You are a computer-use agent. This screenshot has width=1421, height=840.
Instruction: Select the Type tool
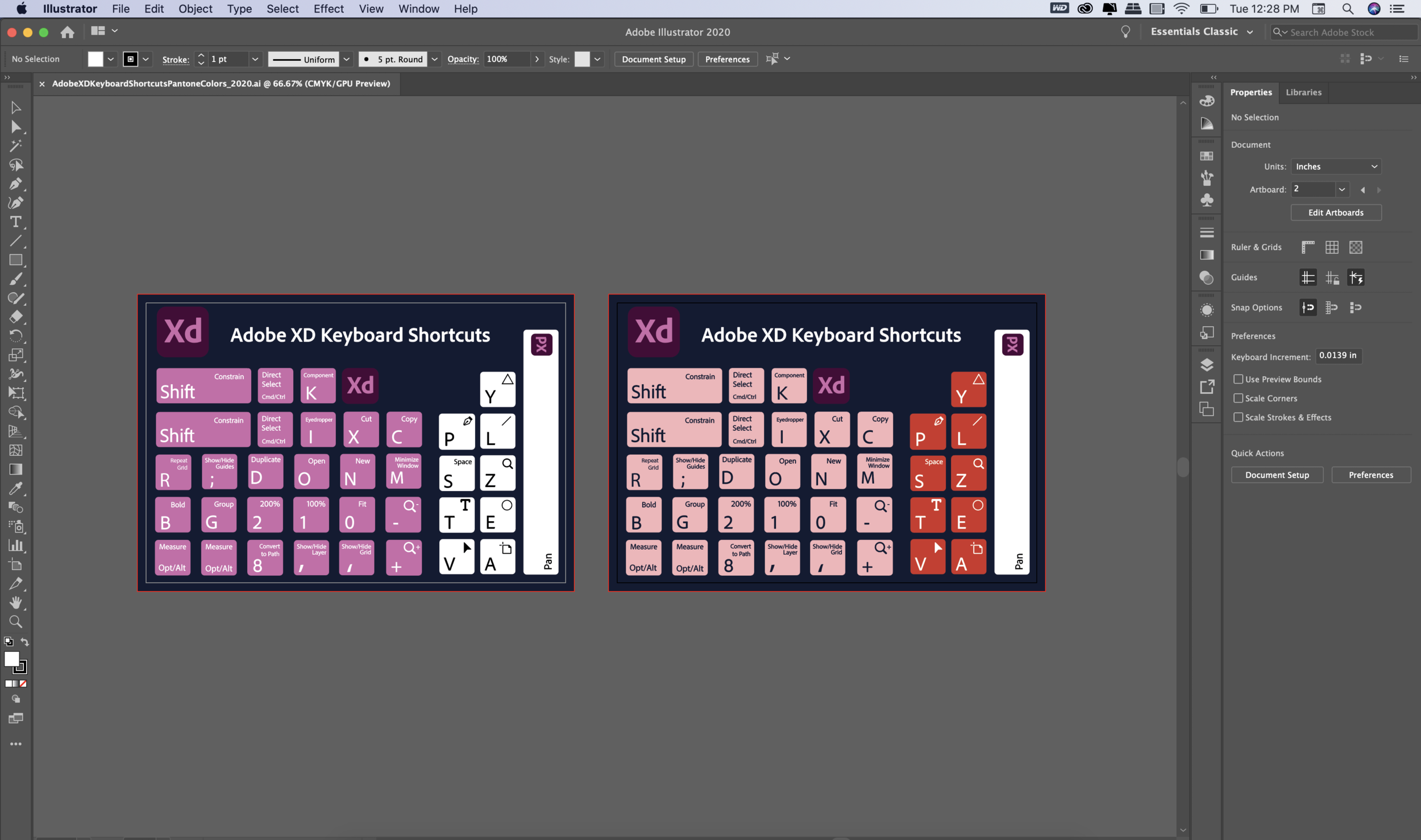[x=16, y=222]
